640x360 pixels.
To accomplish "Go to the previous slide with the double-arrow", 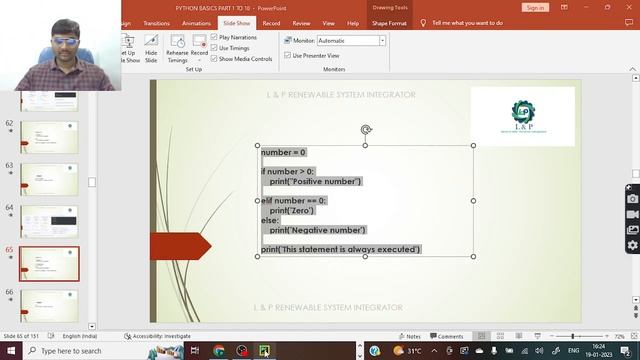I will pos(636,308).
